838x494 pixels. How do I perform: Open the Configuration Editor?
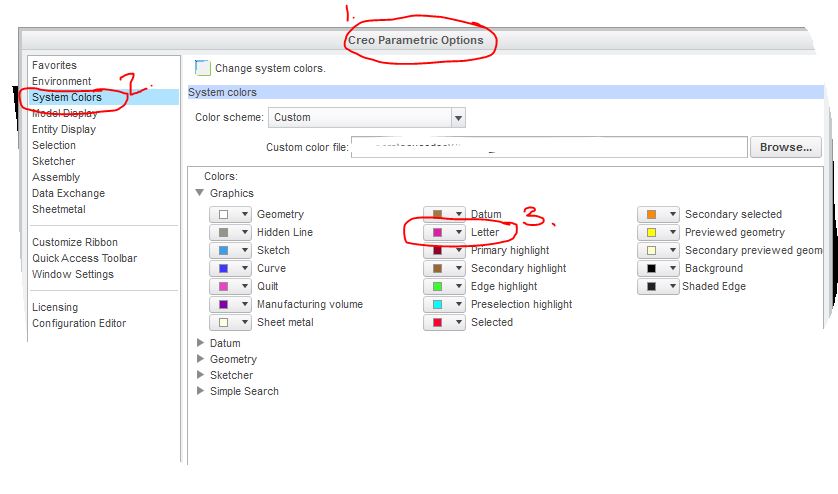(x=79, y=323)
